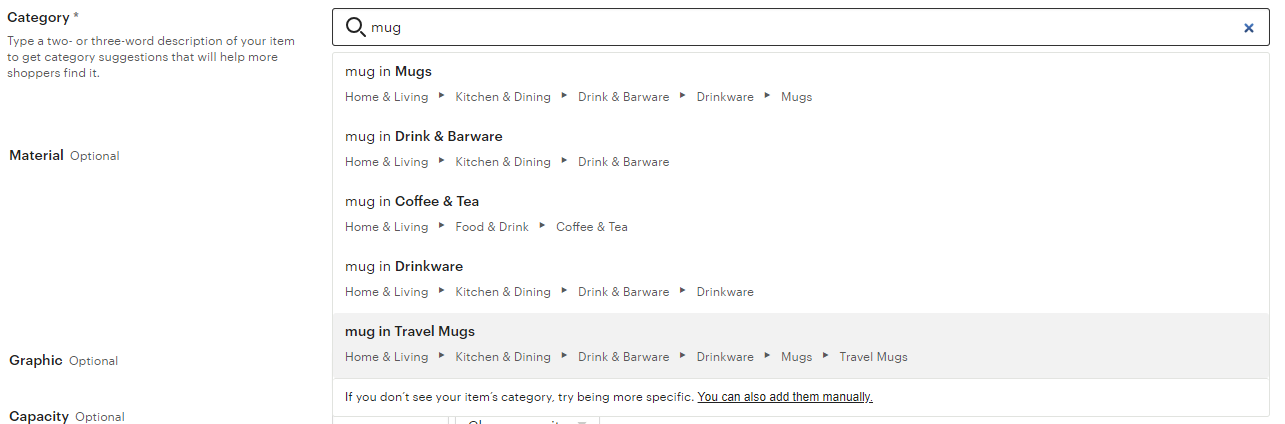Click the "Travel Mugs" breadcrumb text in last suggestion
This screenshot has width=1285, height=424.
coord(873,357)
